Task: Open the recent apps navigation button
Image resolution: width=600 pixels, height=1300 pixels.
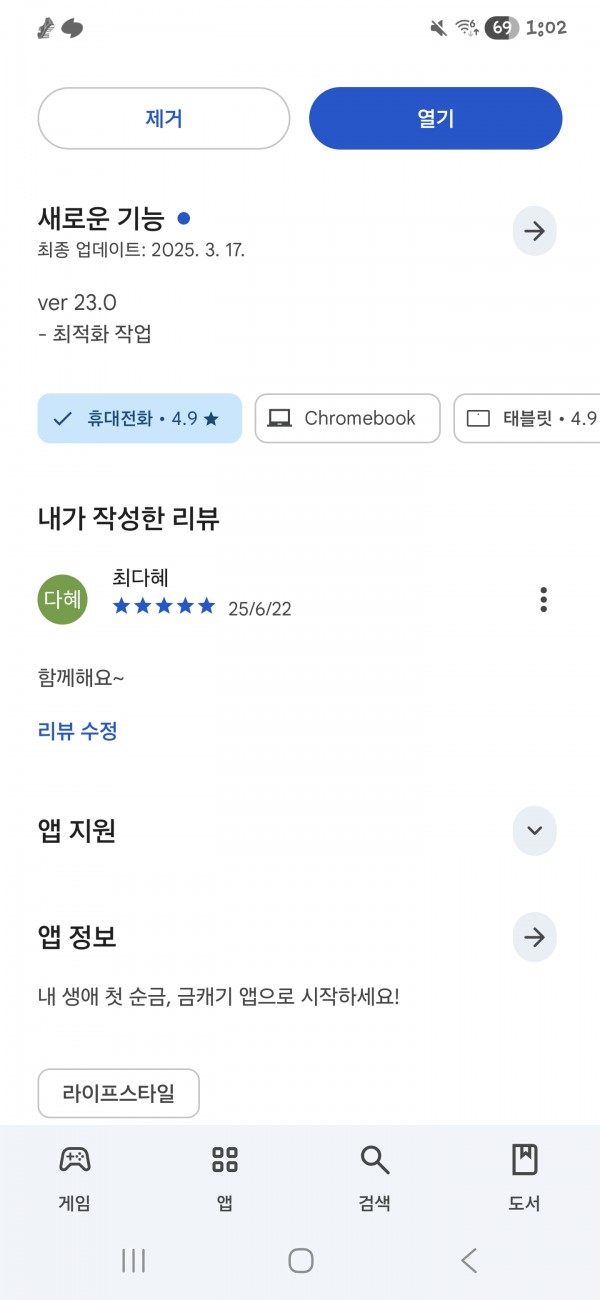Action: [133, 1260]
